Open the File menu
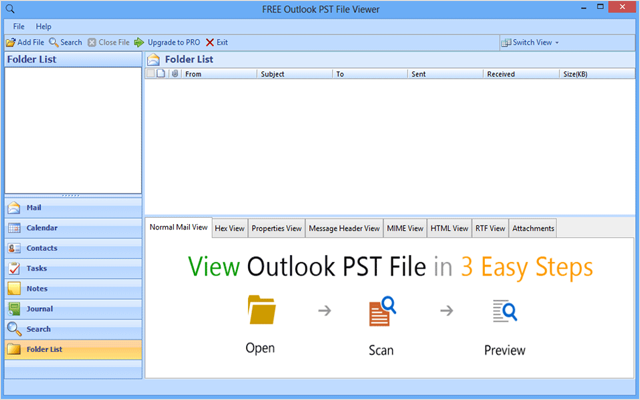Image resolution: width=640 pixels, height=400 pixels. click(x=19, y=27)
